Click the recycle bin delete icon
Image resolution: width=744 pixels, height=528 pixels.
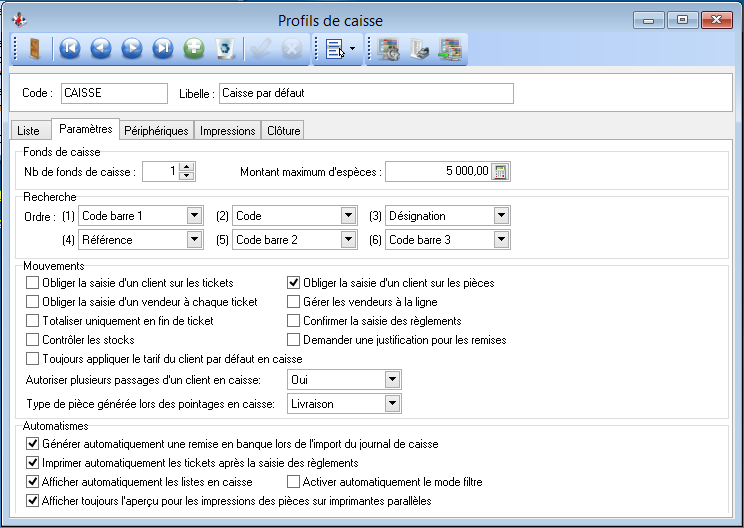(x=225, y=48)
